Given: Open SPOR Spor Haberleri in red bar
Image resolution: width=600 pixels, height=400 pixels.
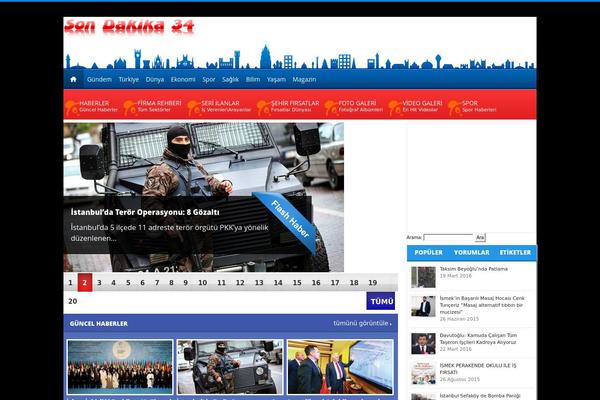Looking at the screenshot, I should click(472, 106).
